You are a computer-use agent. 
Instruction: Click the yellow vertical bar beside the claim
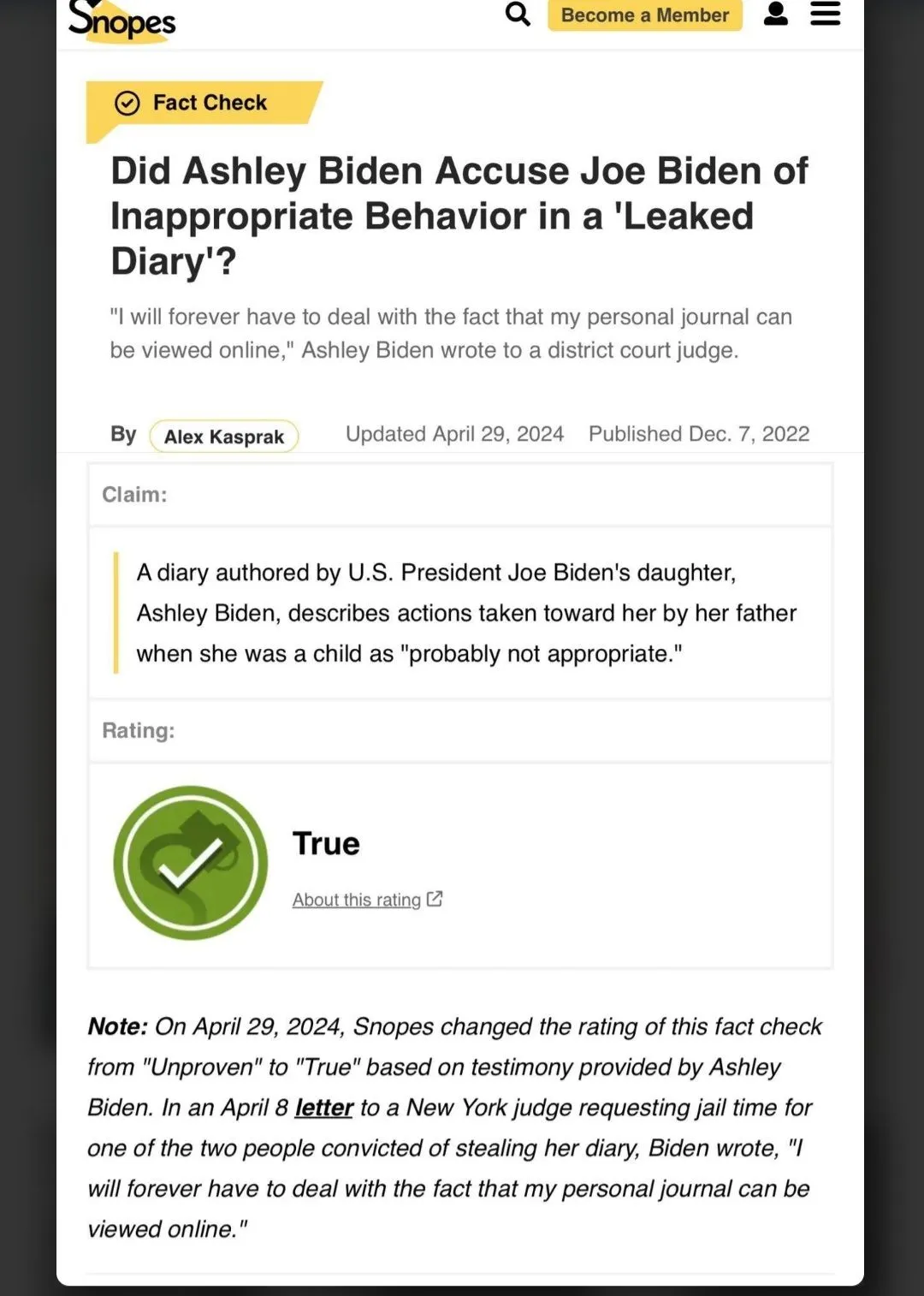[x=118, y=613]
